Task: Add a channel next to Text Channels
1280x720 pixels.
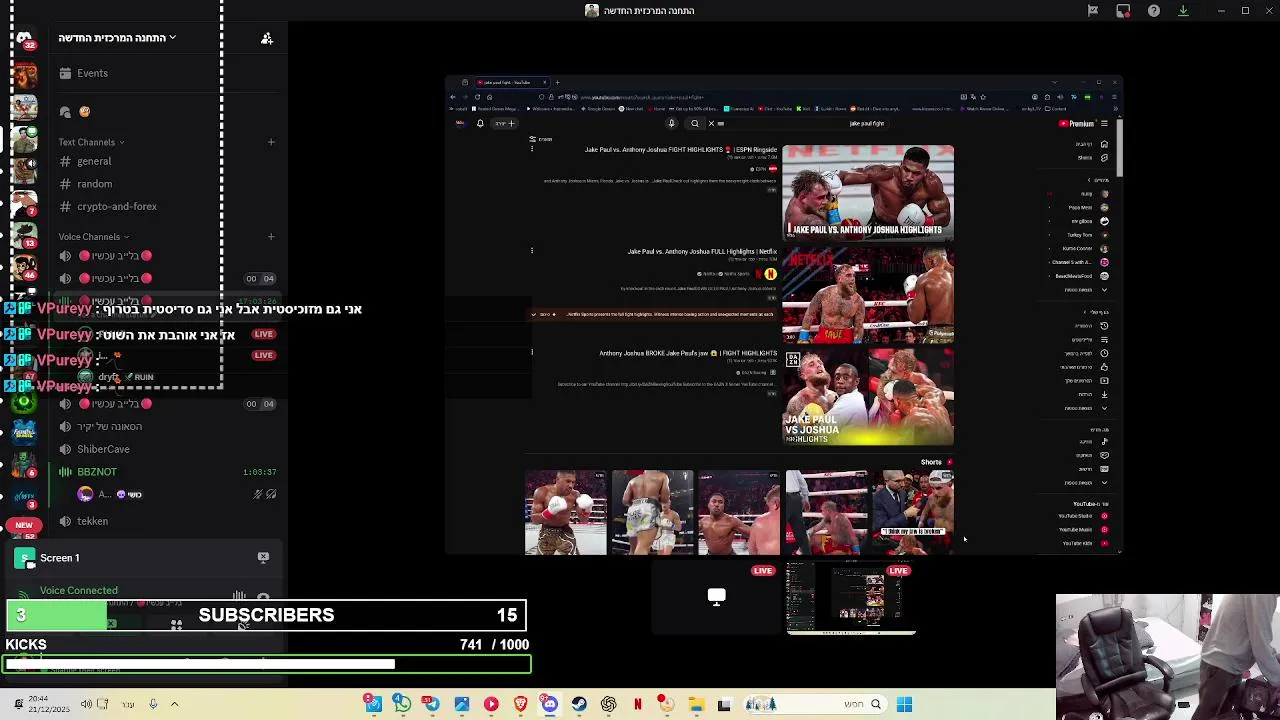Action: (271, 142)
